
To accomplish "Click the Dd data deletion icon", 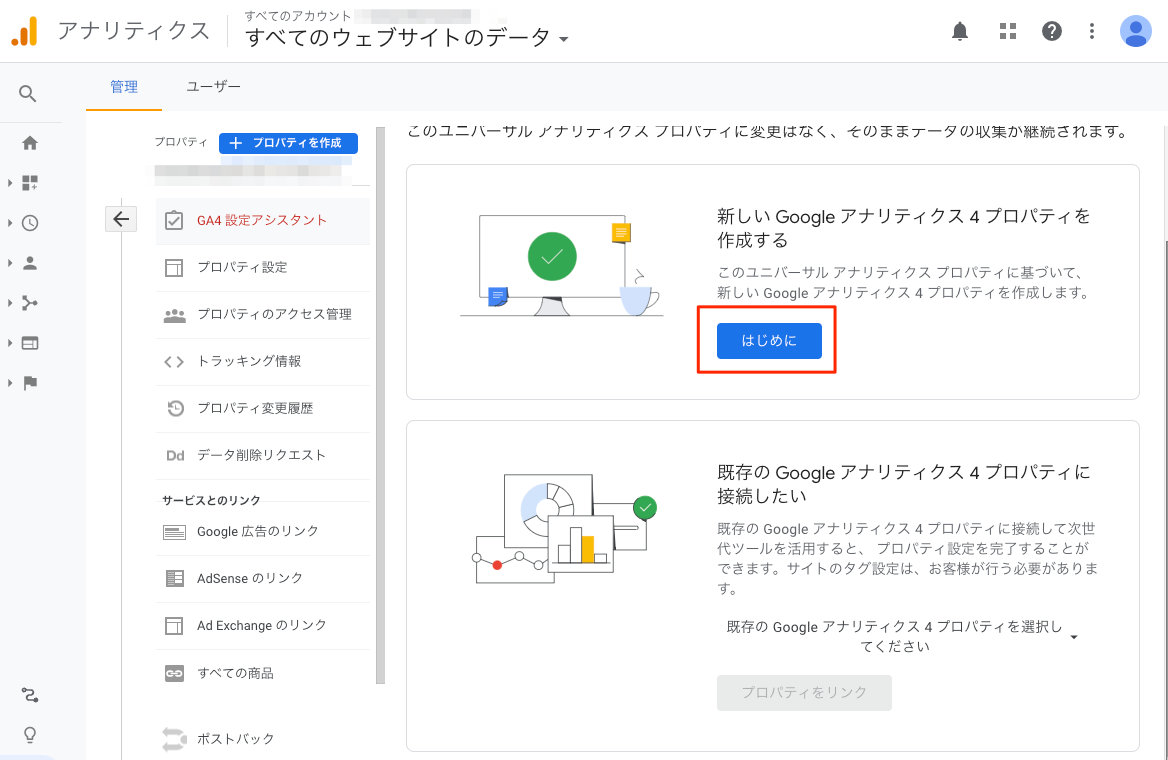I will coord(175,455).
